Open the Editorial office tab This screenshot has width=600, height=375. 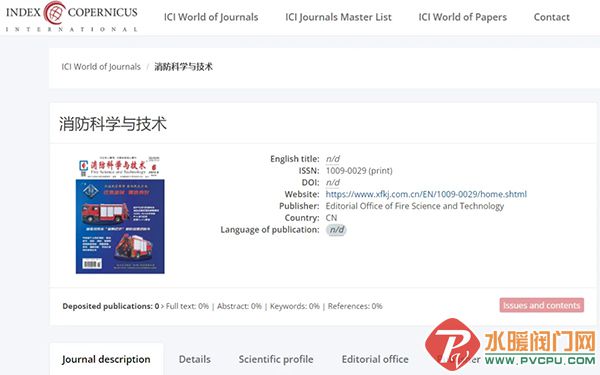tap(375, 359)
